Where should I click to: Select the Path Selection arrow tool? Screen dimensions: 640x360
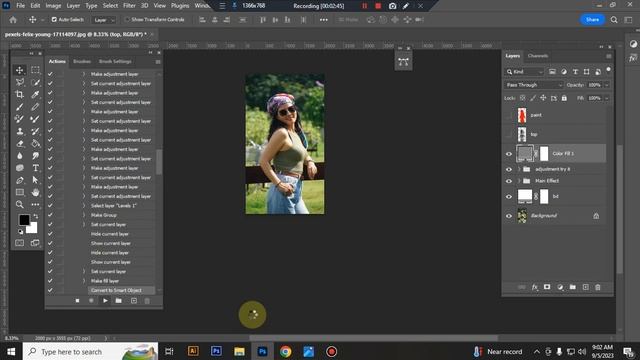36,180
